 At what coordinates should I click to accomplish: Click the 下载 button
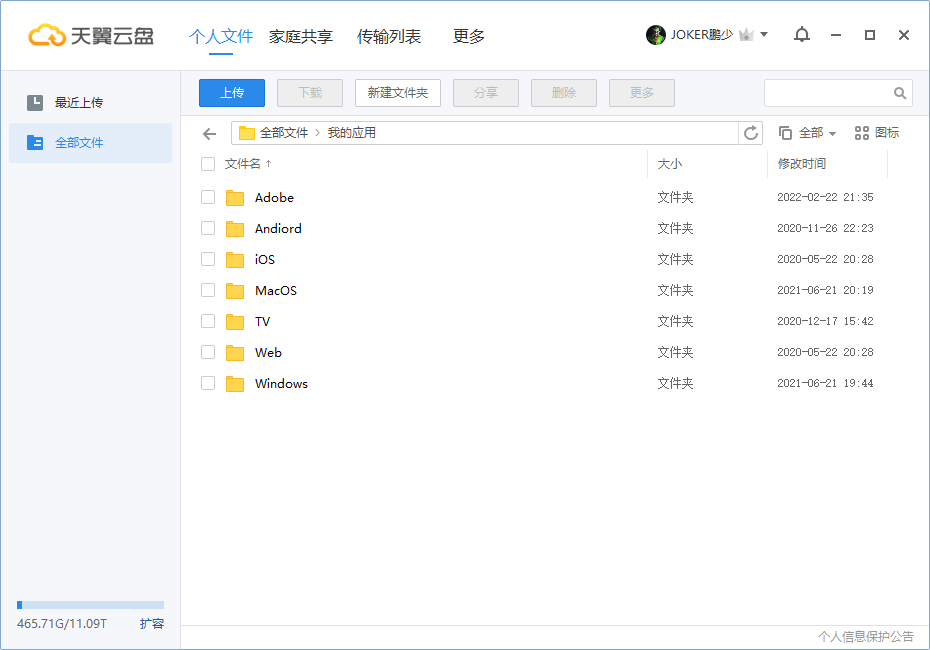310,93
